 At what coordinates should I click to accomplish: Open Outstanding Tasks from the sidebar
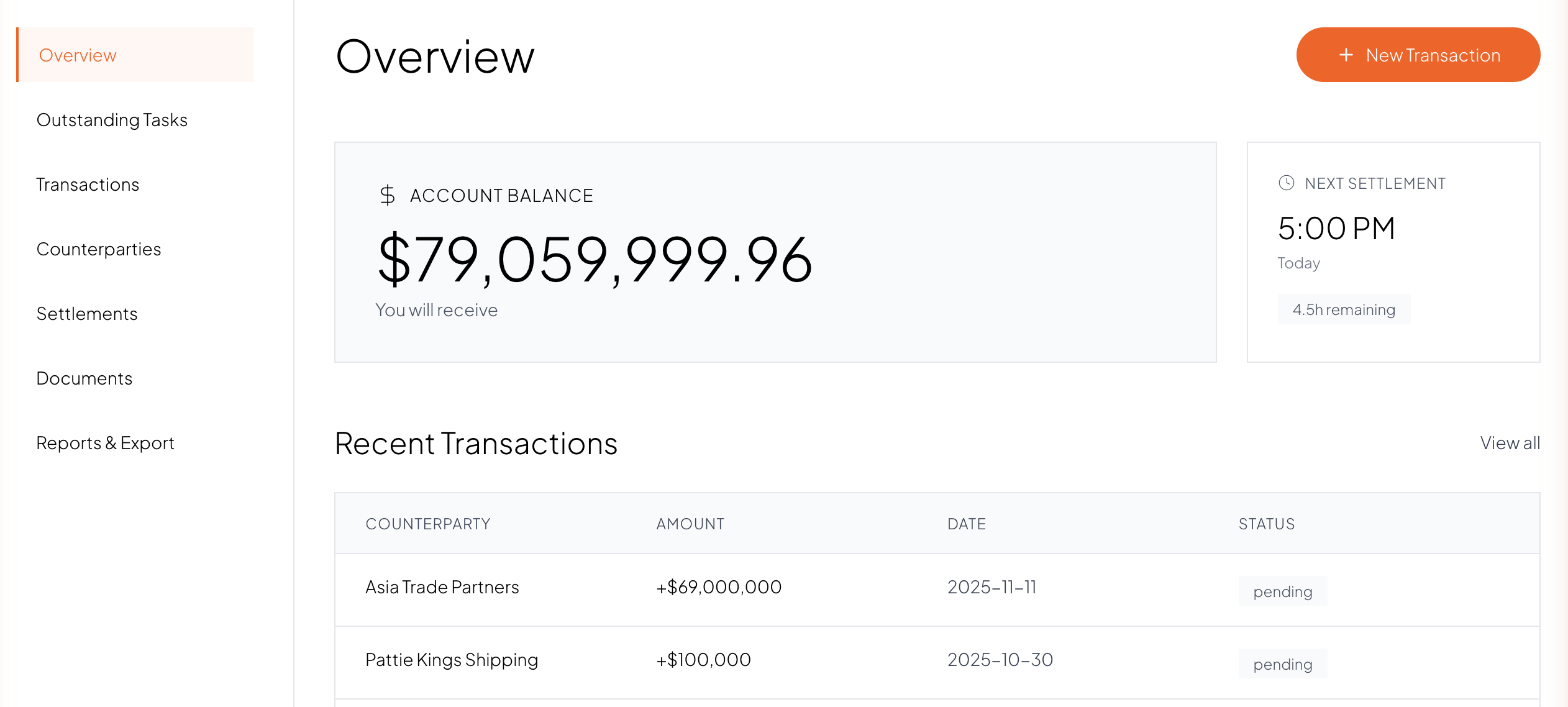(112, 120)
